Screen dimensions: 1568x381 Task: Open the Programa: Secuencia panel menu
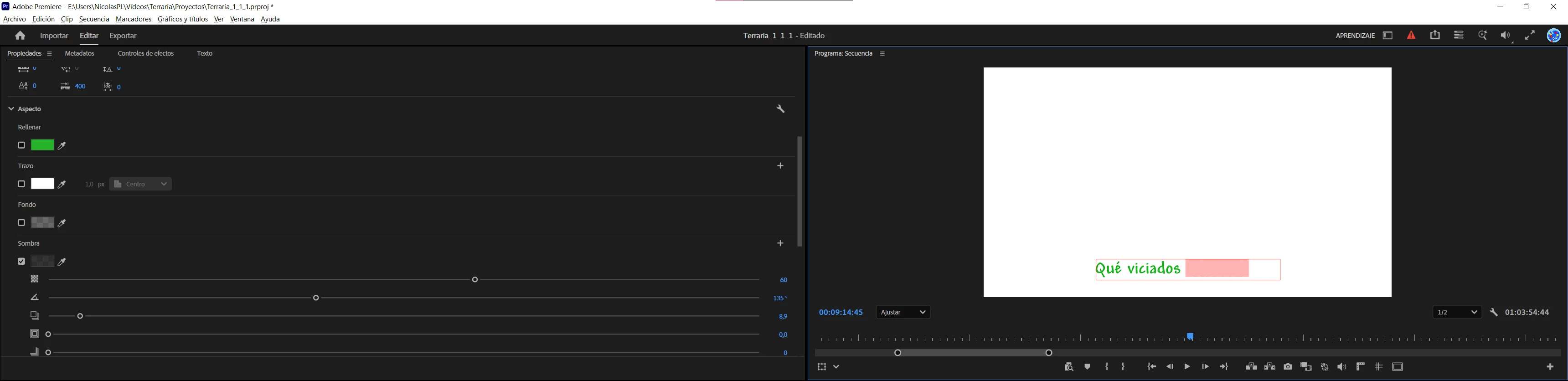tap(882, 54)
